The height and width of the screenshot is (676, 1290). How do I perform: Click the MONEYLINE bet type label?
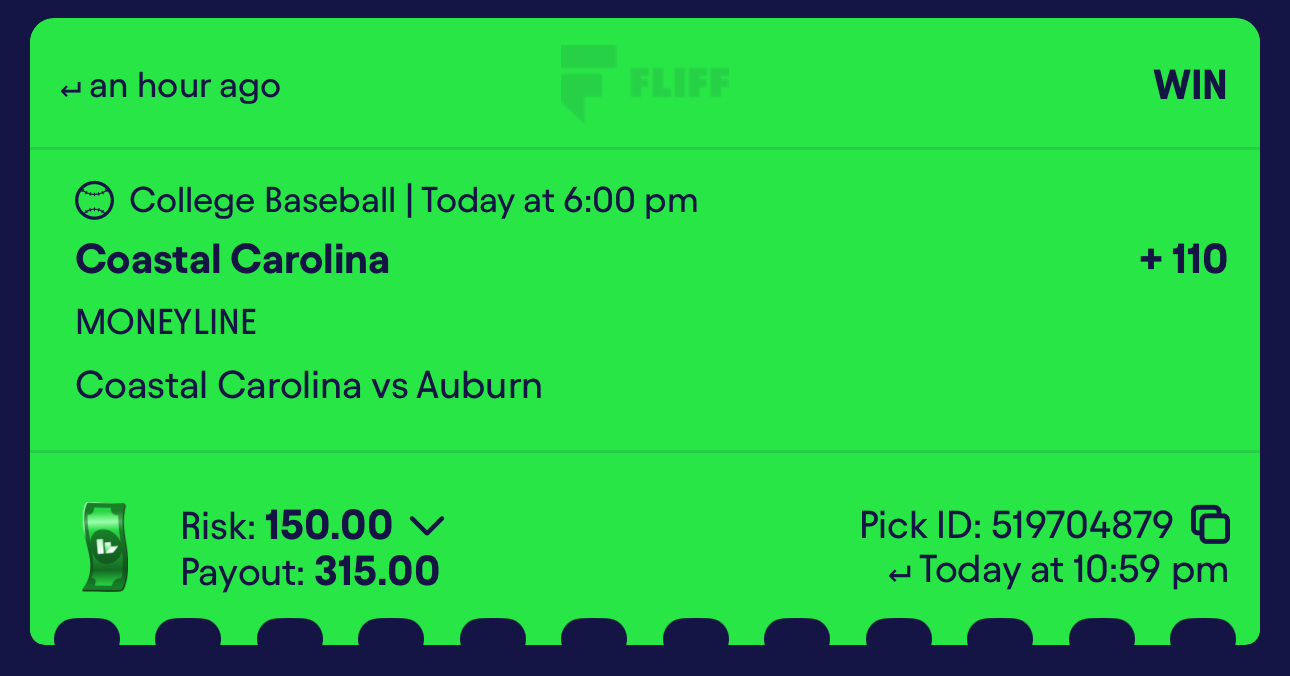[x=166, y=322]
